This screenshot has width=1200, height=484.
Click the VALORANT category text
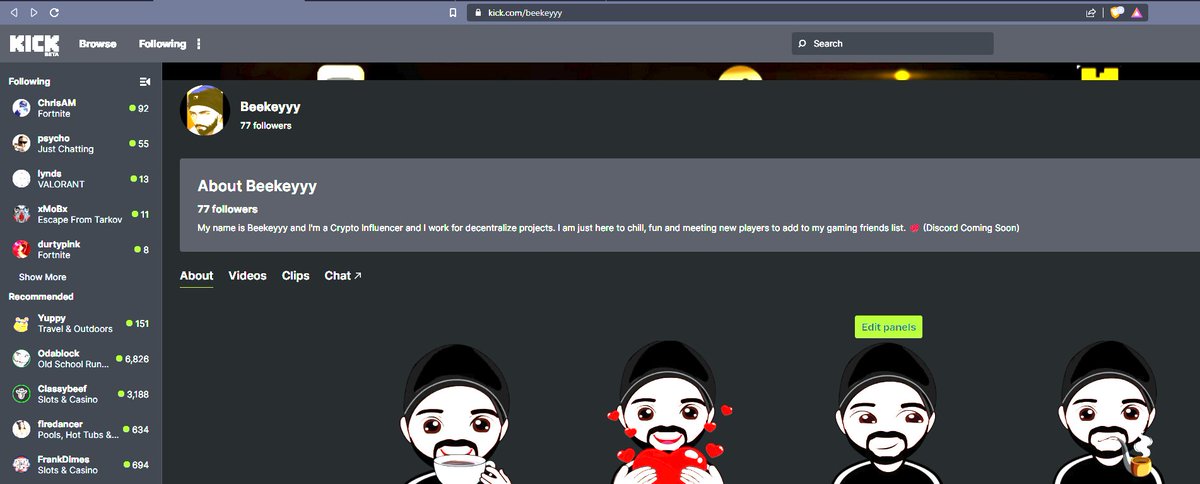(x=61, y=185)
